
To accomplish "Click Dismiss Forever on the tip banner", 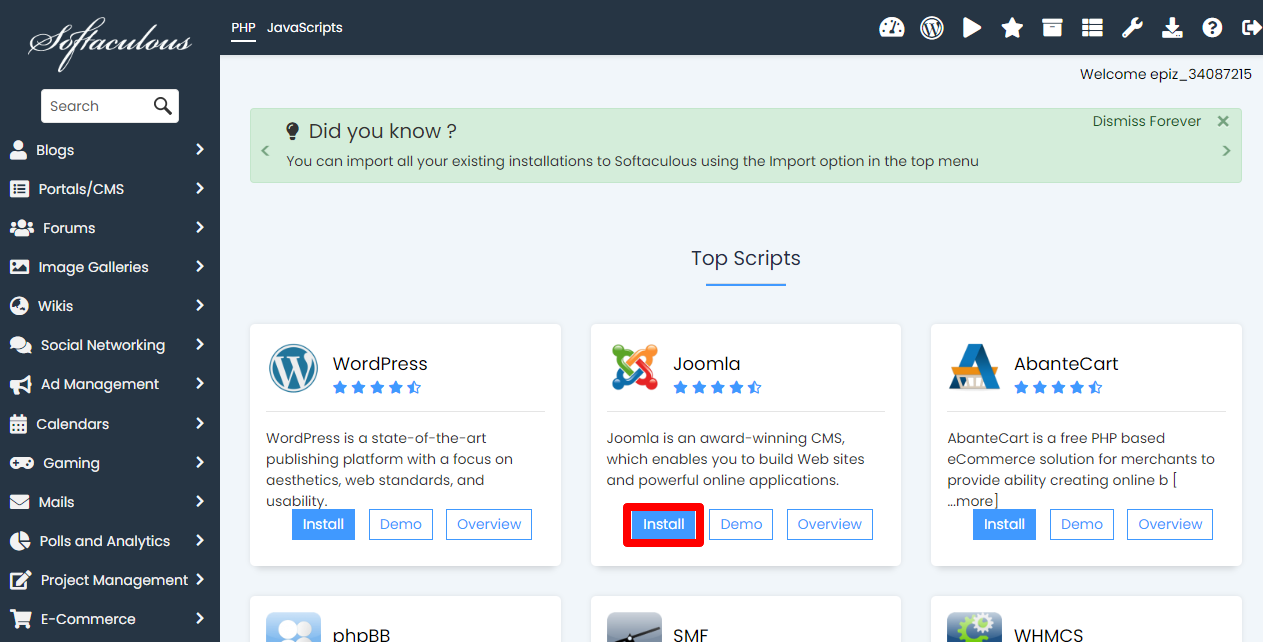I will pyautogui.click(x=1146, y=121).
